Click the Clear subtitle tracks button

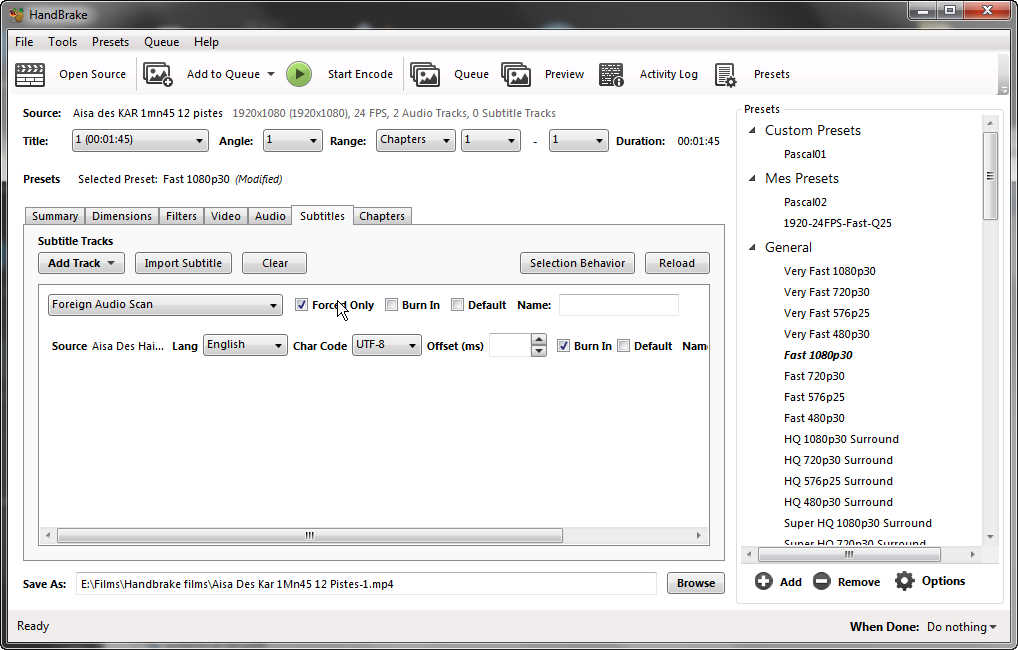coord(275,263)
